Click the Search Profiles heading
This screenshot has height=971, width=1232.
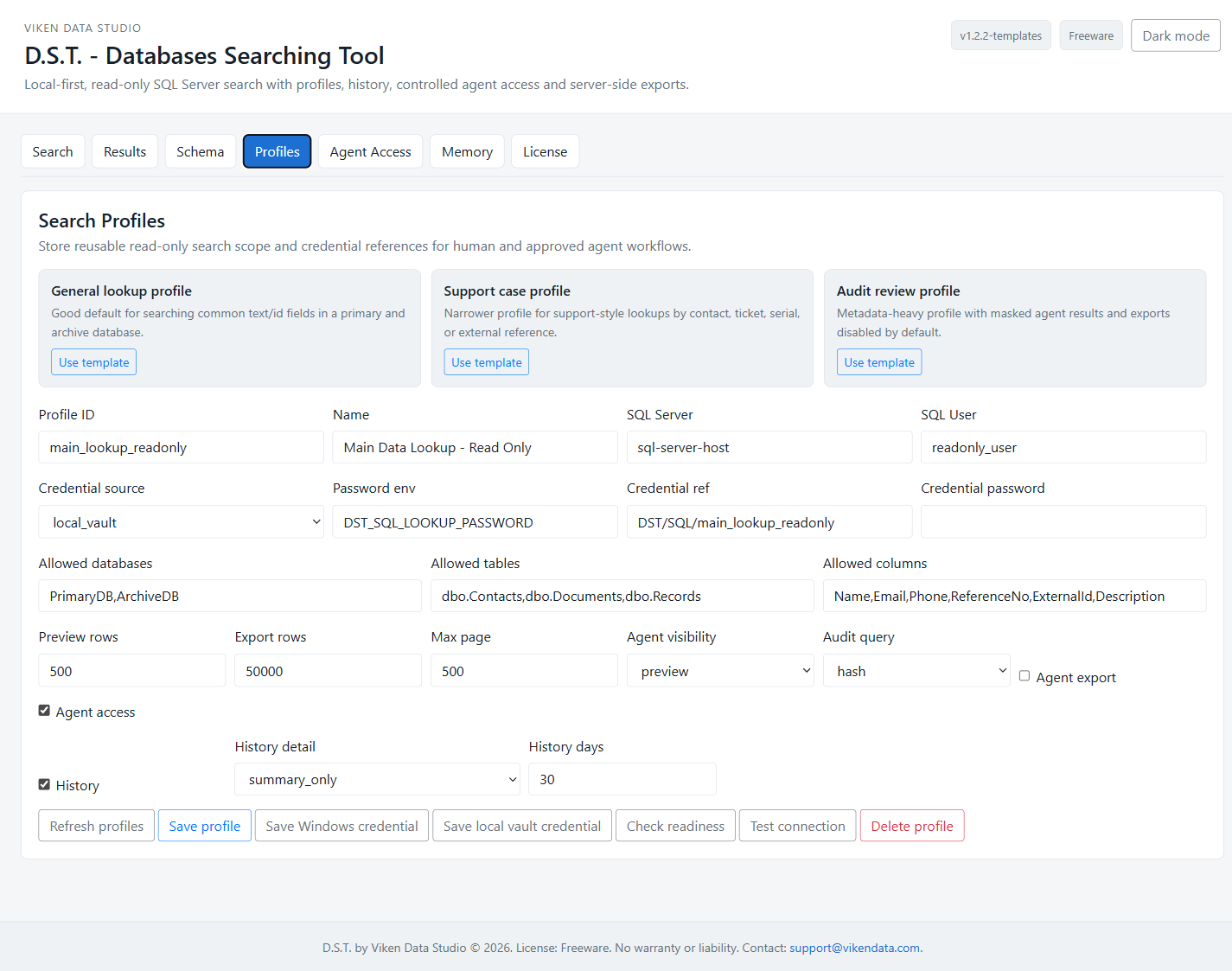pos(102,220)
